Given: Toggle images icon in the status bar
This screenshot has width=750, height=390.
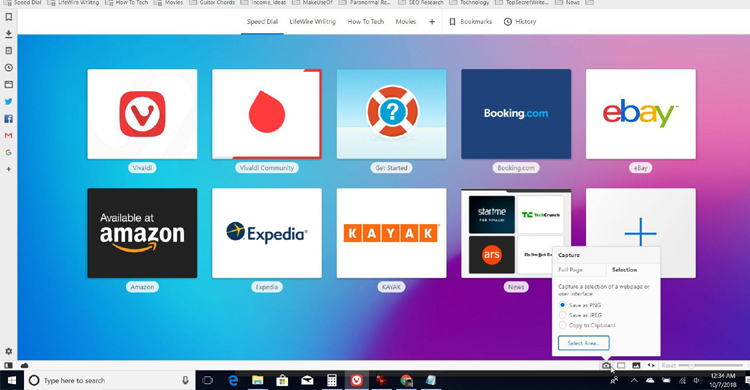Looking at the screenshot, I should [636, 366].
